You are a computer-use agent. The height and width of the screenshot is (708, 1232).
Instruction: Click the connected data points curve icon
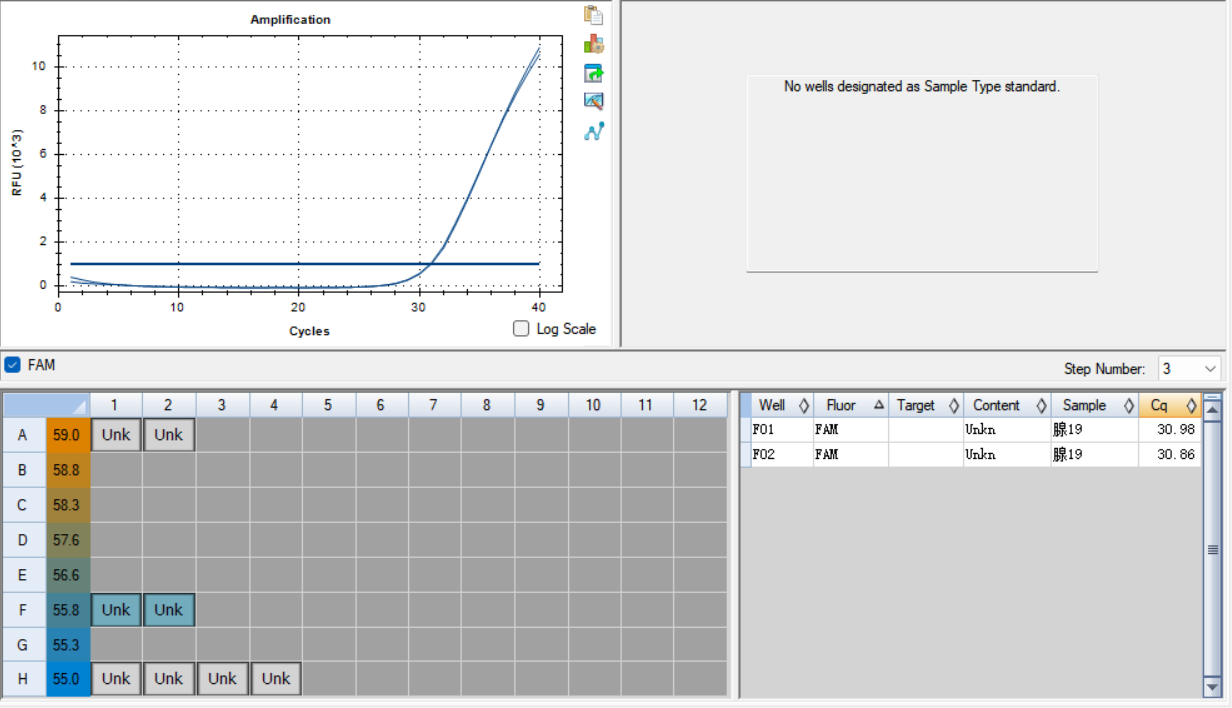click(594, 131)
